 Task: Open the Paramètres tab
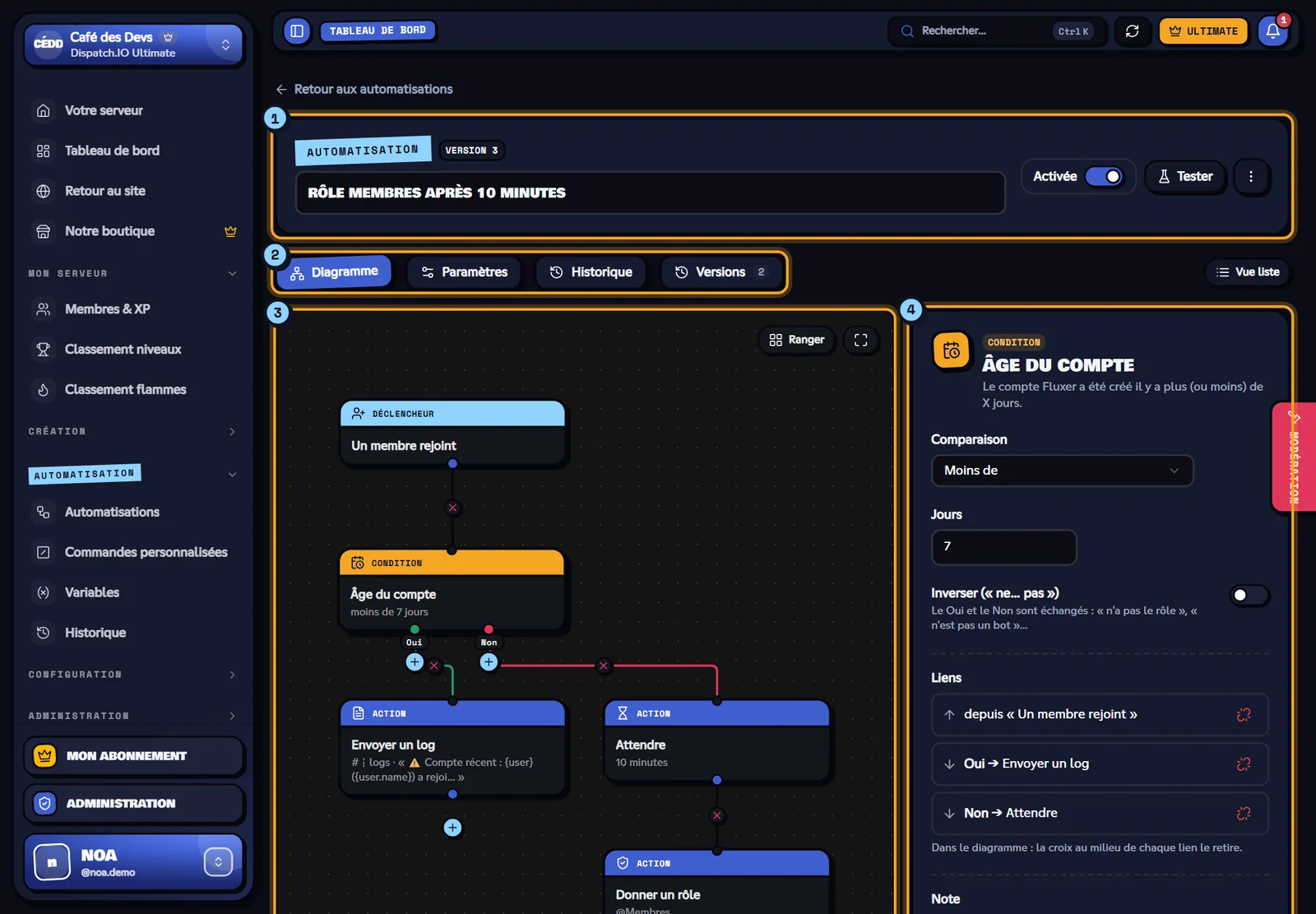coord(464,272)
